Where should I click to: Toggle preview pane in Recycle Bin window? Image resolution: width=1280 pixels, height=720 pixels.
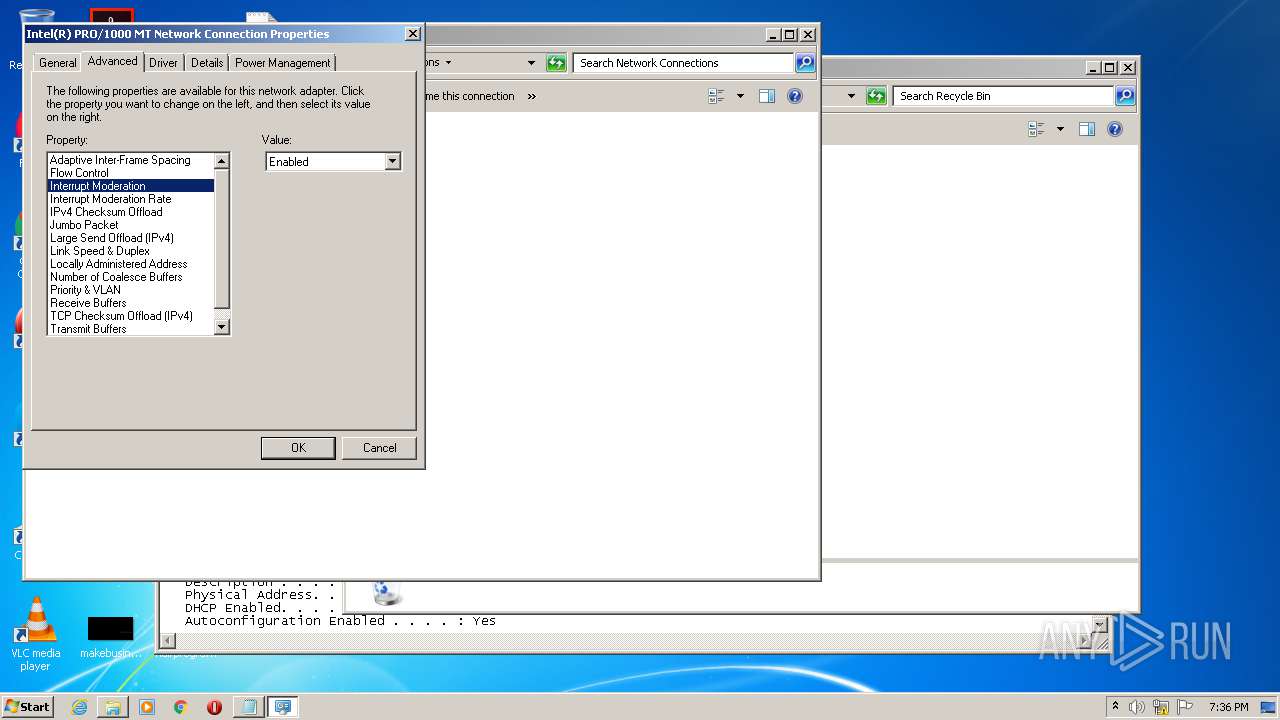[x=1087, y=129]
